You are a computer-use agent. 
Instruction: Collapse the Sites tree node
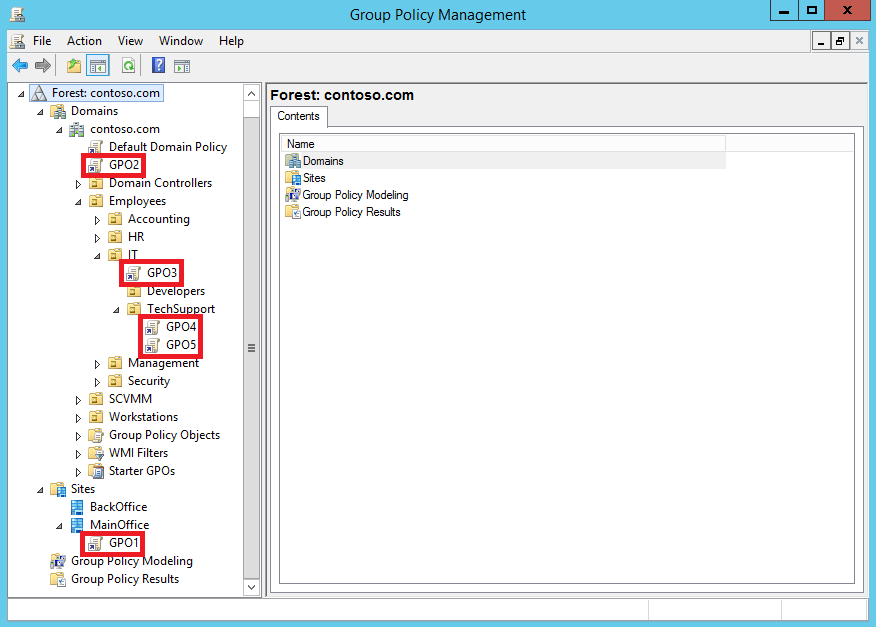(40, 490)
